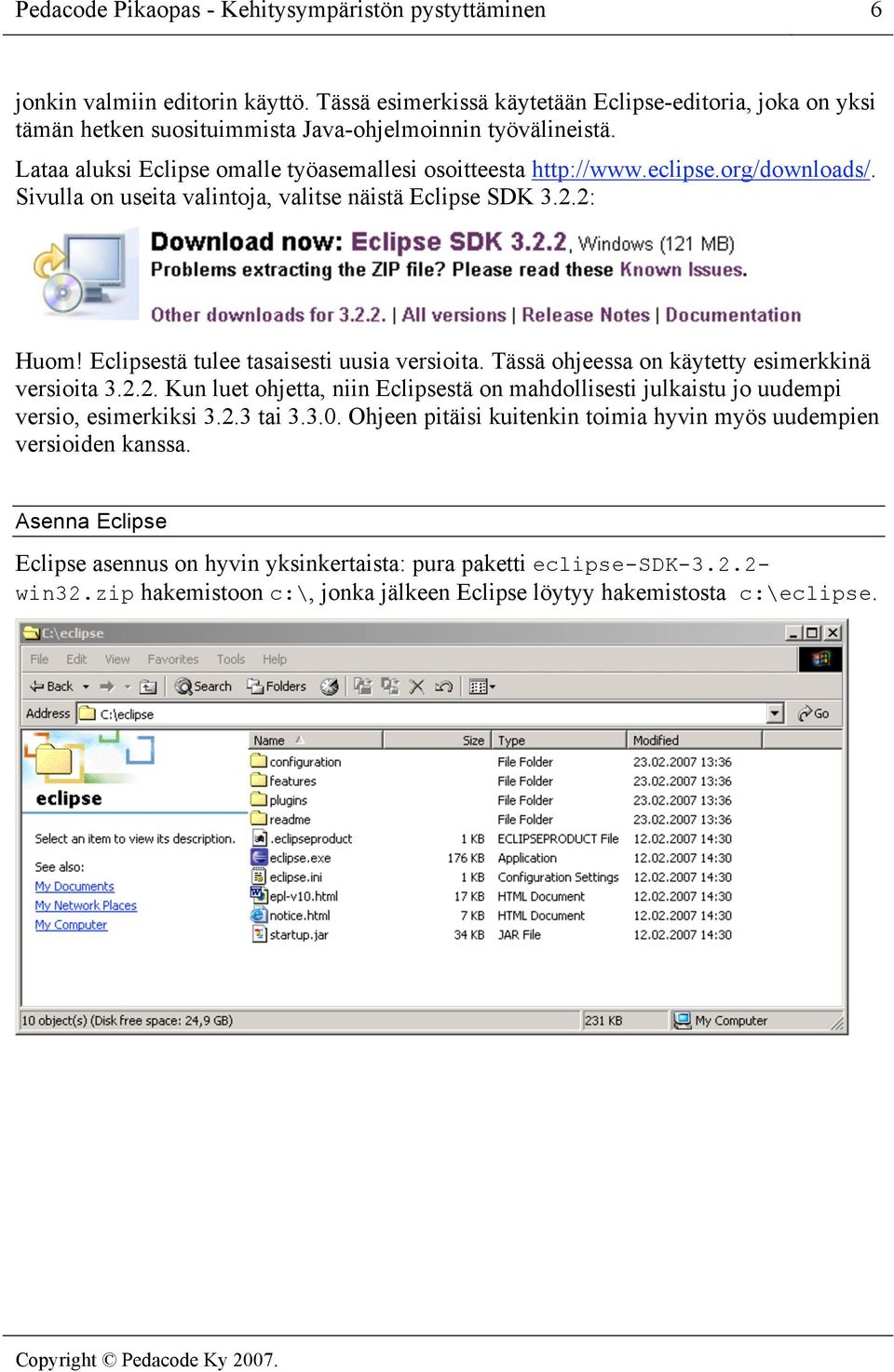Sort files by Name column
The width and height of the screenshot is (894, 1372).
pyautogui.click(x=316, y=740)
